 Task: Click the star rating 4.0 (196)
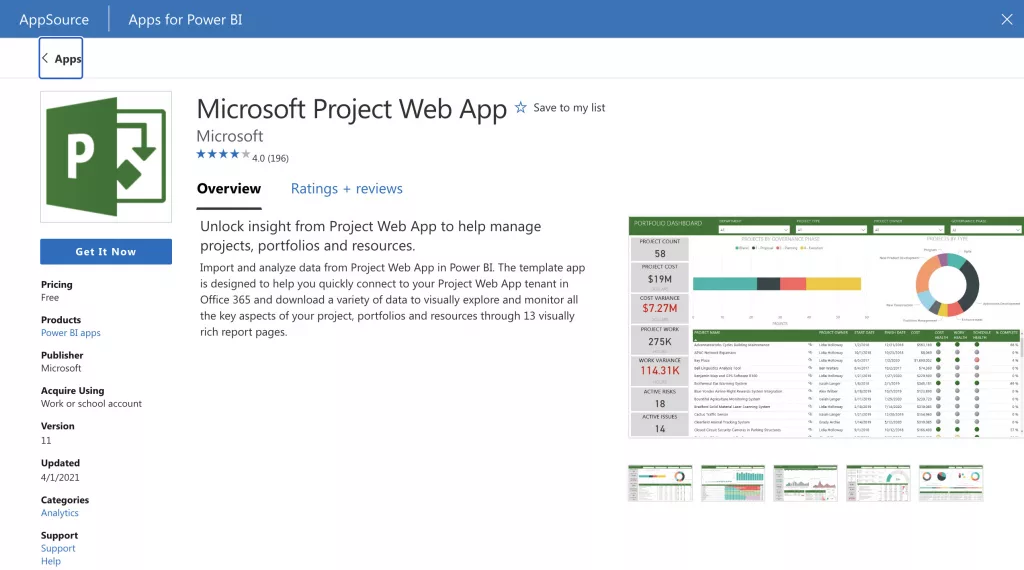pyautogui.click(x=242, y=155)
